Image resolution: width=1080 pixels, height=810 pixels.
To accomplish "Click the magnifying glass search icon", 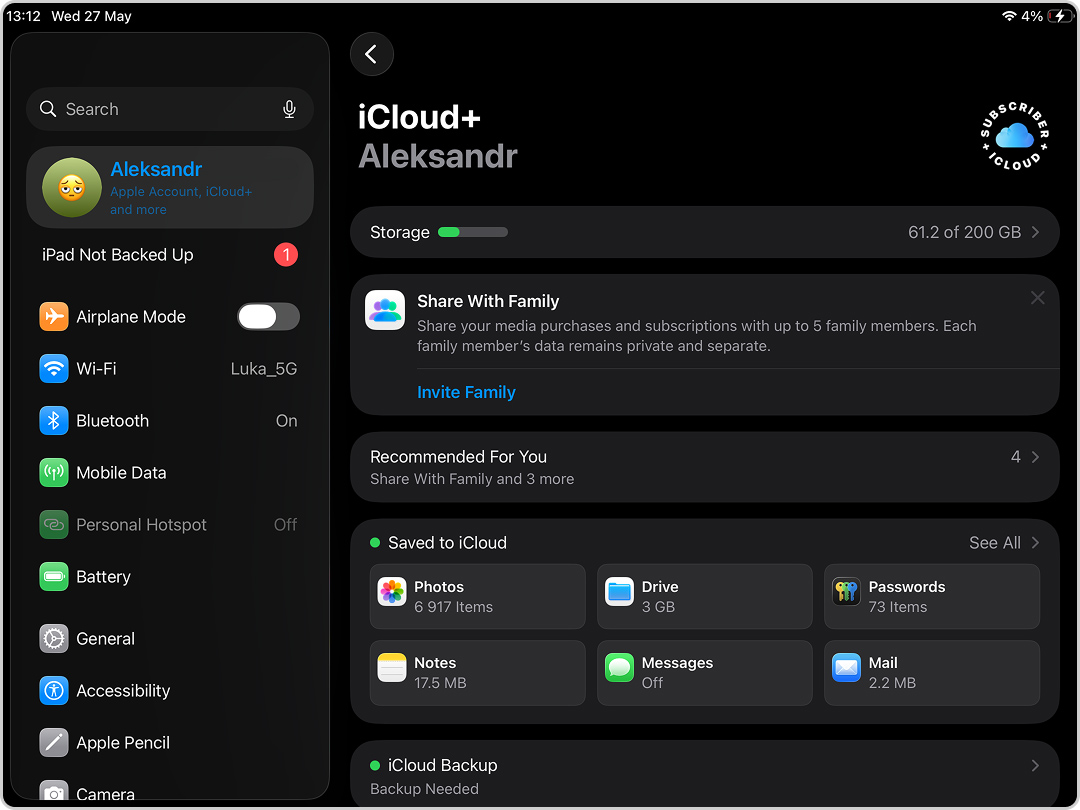I will (x=48, y=109).
